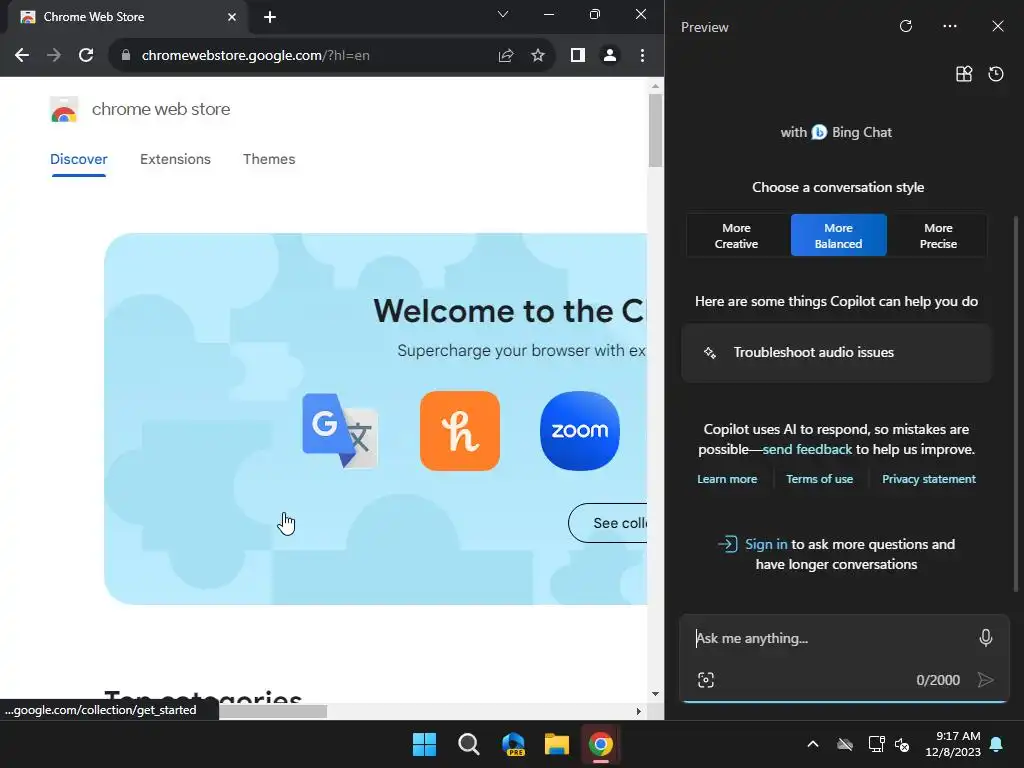
Task: Click the padlock site info icon
Action: (126, 56)
